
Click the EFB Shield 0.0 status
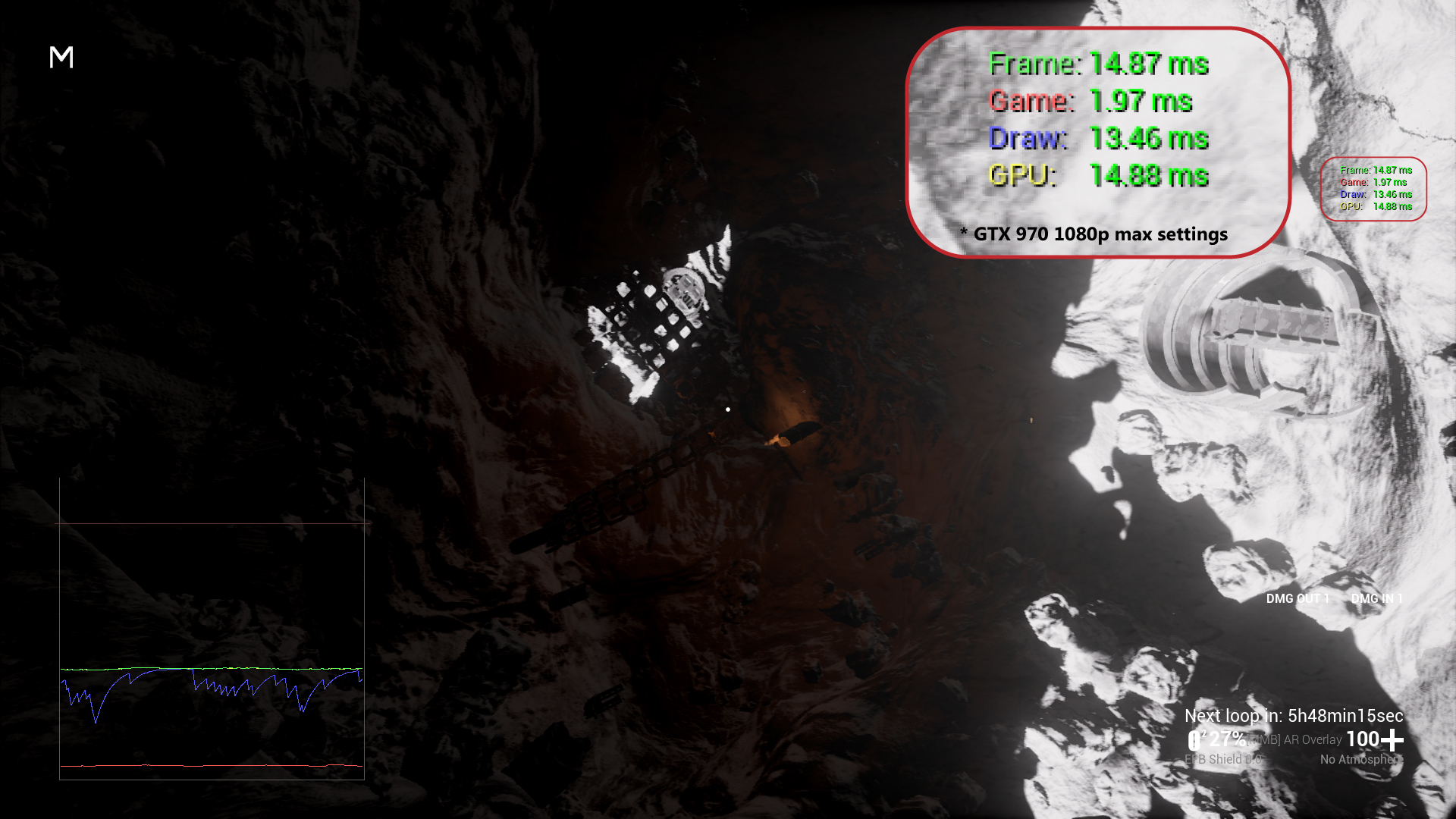(x=1222, y=760)
